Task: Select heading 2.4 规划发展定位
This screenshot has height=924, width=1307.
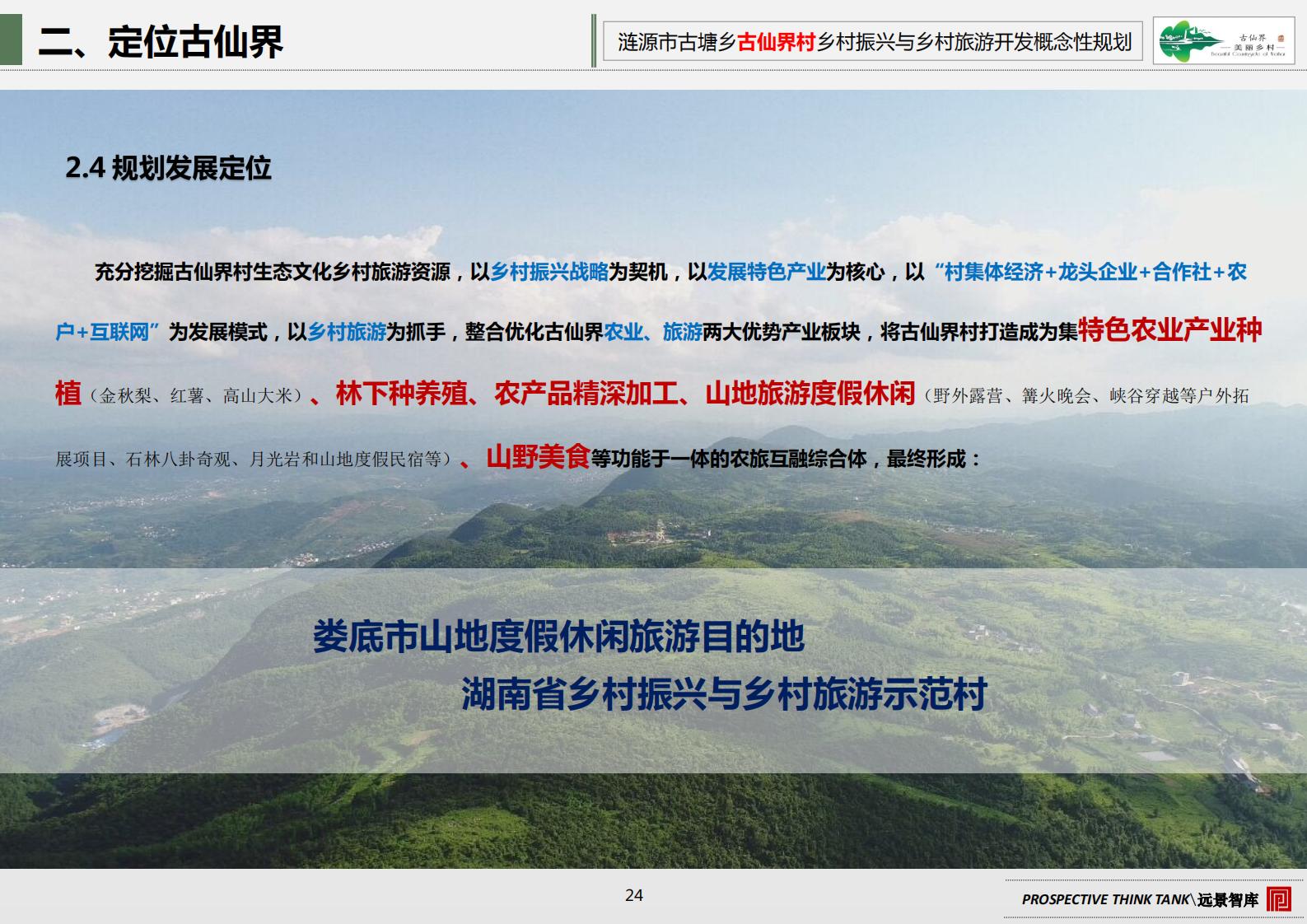Action: click(168, 168)
